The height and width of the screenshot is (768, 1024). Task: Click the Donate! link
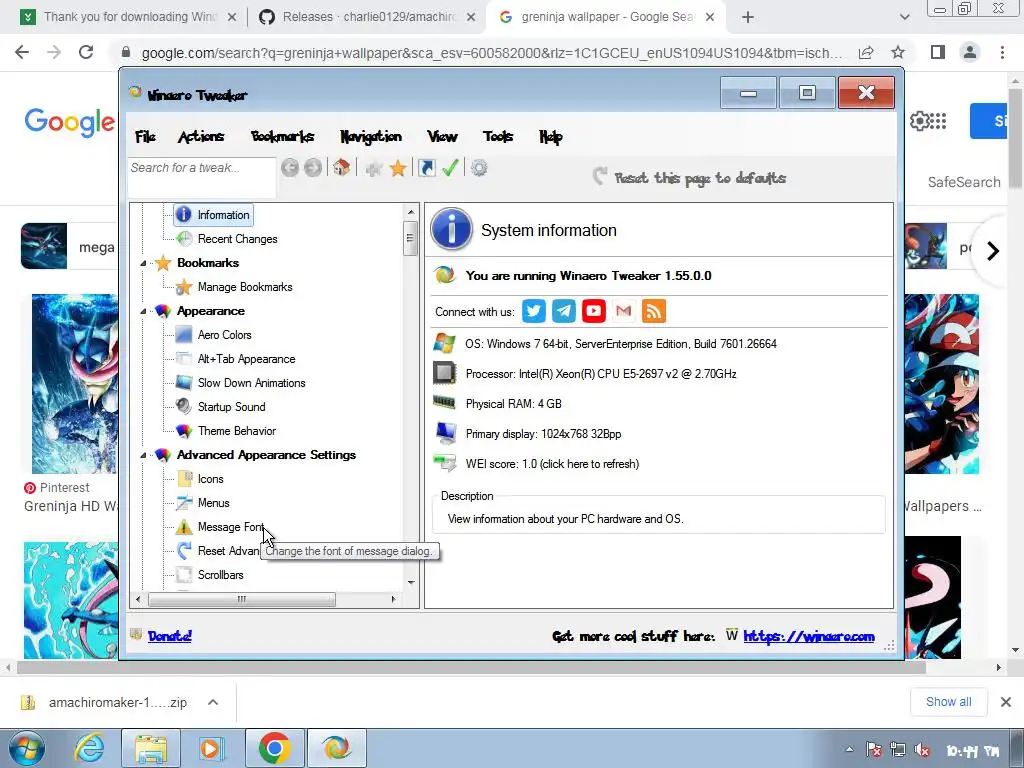point(170,635)
